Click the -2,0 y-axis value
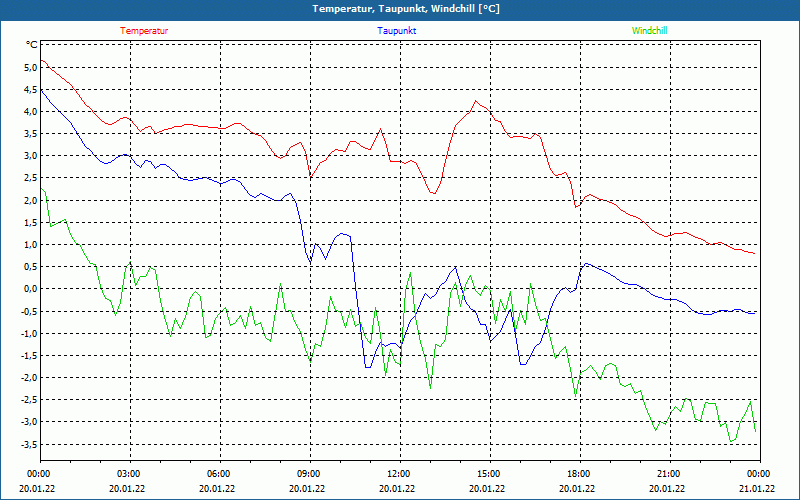This screenshot has width=800, height=500. tap(29, 378)
